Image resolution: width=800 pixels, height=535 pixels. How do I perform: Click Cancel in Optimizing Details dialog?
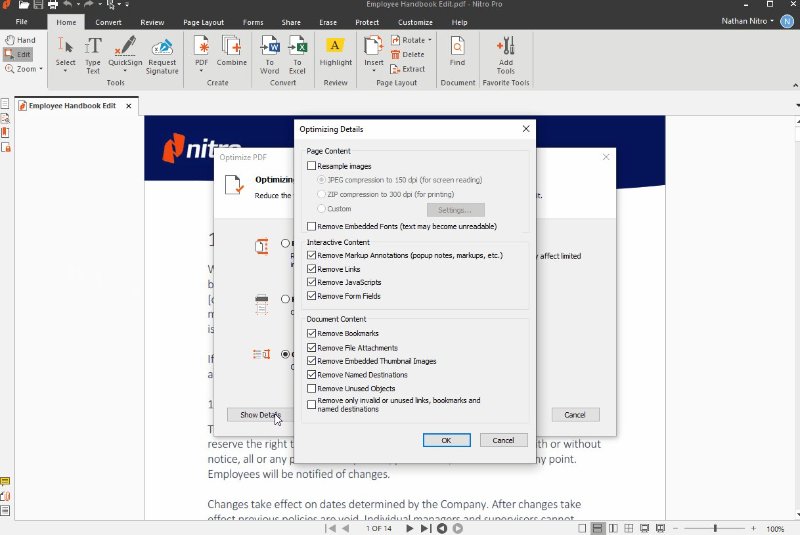tap(503, 440)
